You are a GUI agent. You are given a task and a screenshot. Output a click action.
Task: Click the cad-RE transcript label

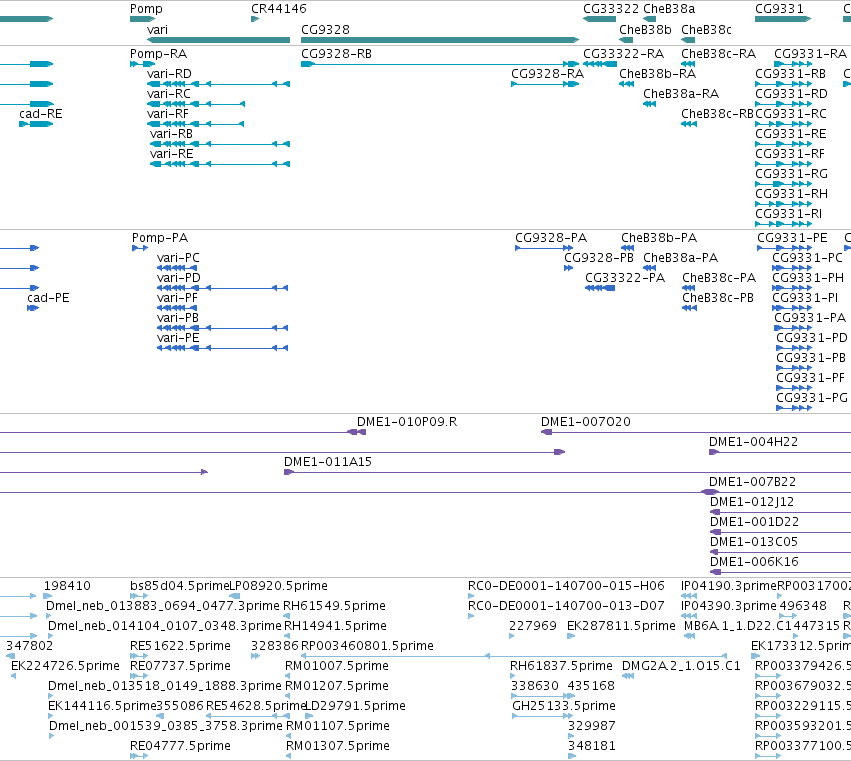41,114
